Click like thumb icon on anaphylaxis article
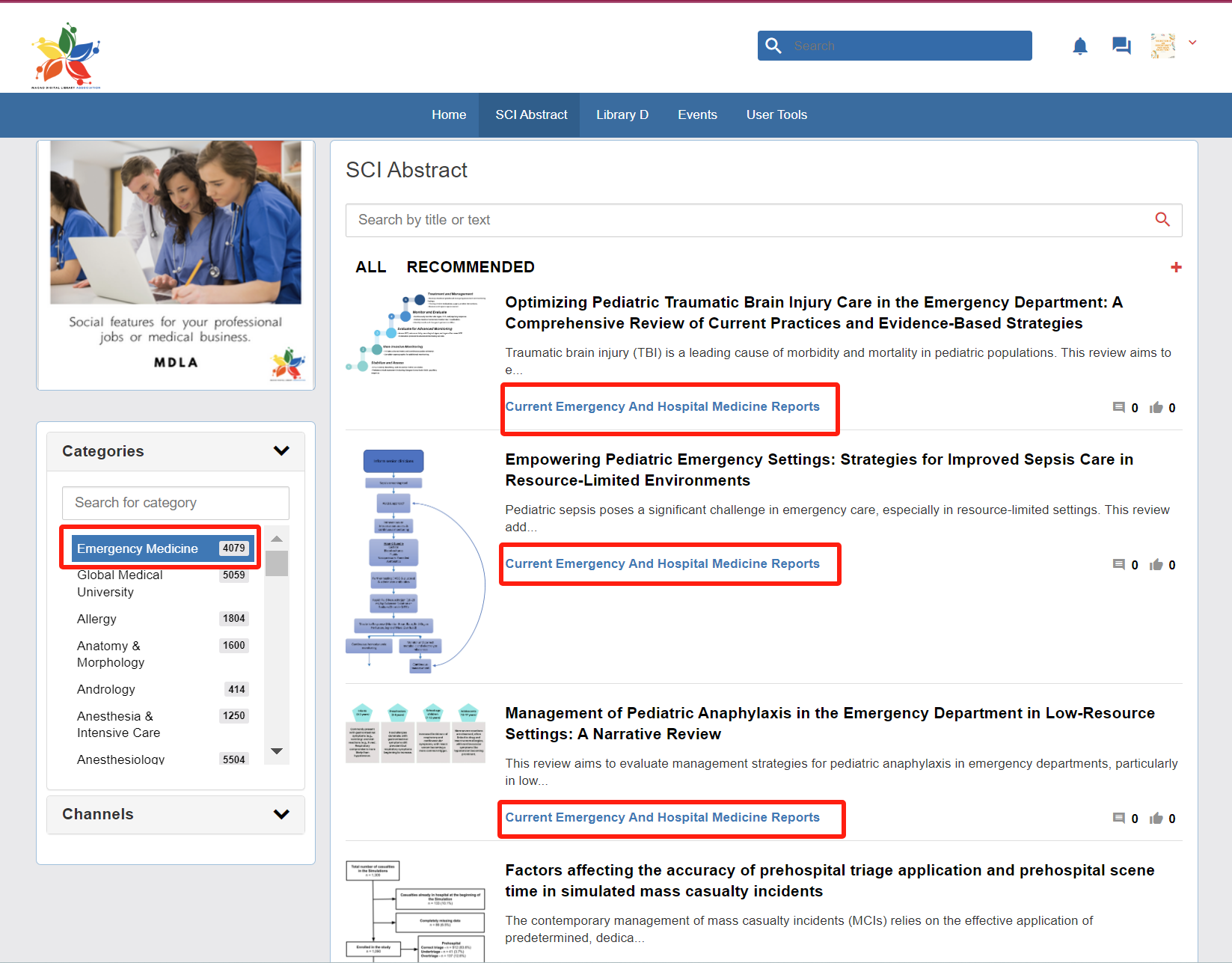This screenshot has width=1232, height=963. [1156, 819]
